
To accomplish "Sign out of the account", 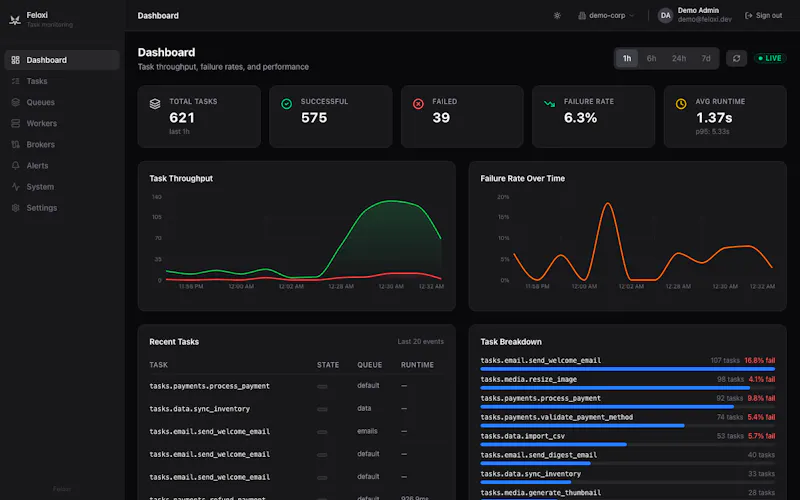I will point(763,16).
